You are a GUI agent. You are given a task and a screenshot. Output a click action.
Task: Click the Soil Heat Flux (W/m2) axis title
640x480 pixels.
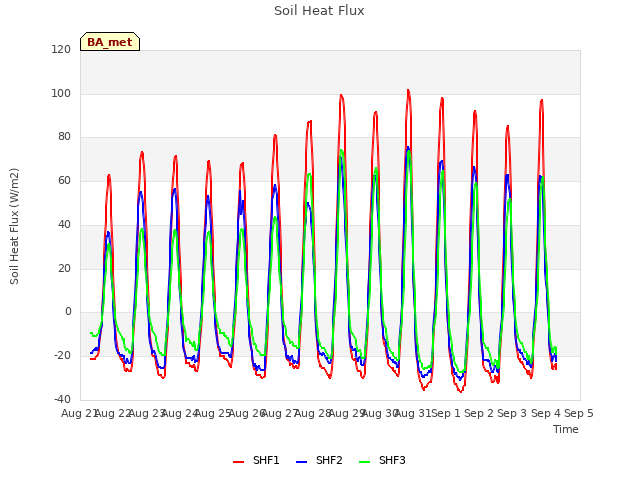(14, 226)
